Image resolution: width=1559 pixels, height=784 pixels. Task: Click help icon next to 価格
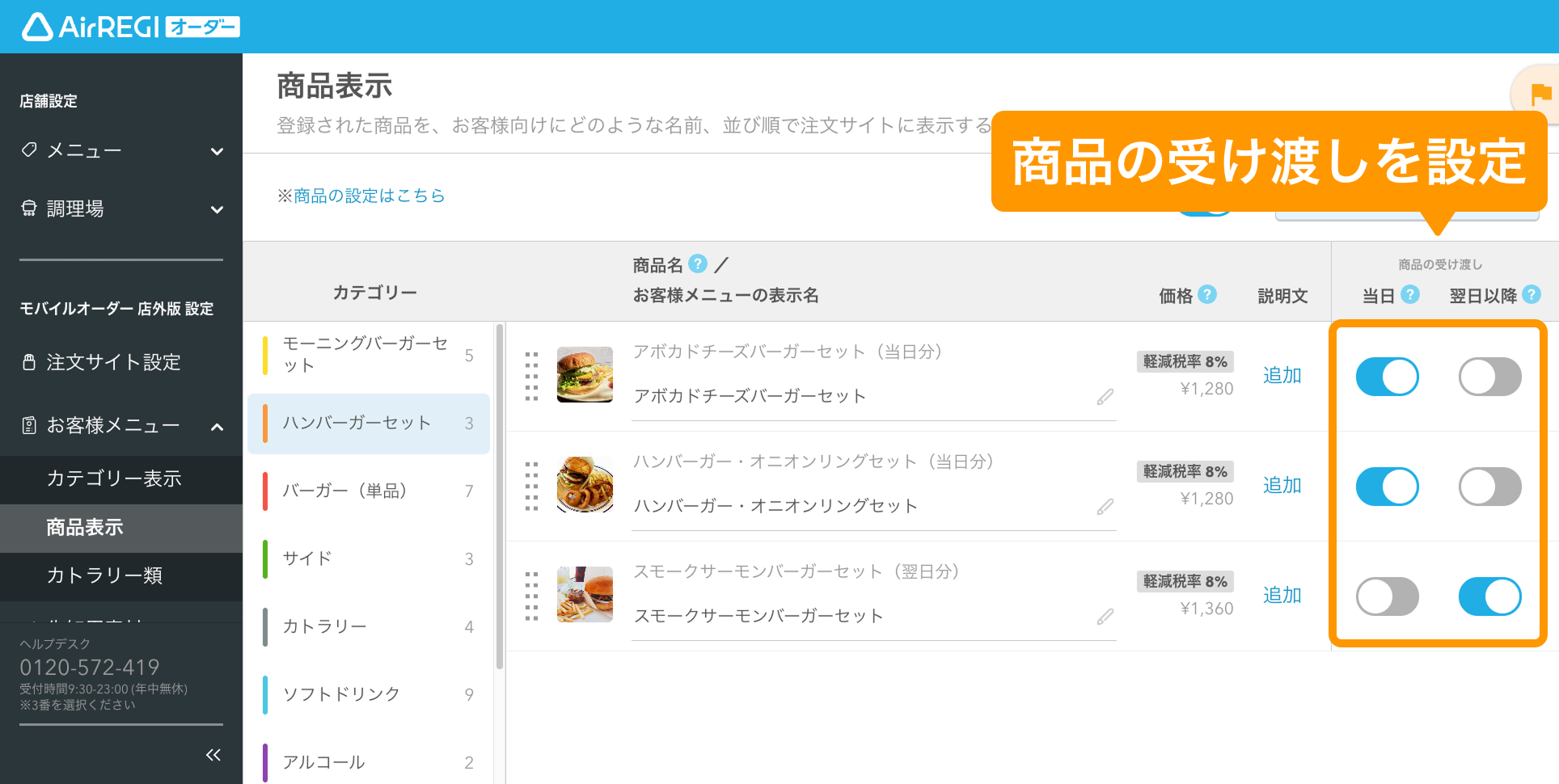1207,295
